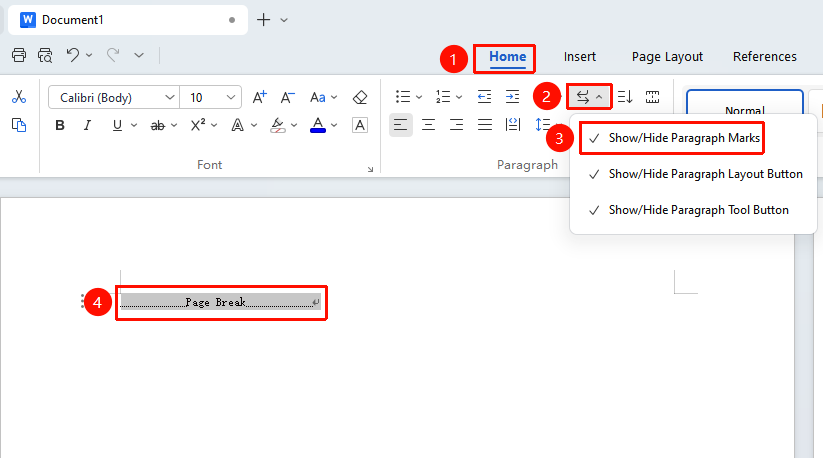
Task: Add a new document tab with plus
Action: coord(263,20)
